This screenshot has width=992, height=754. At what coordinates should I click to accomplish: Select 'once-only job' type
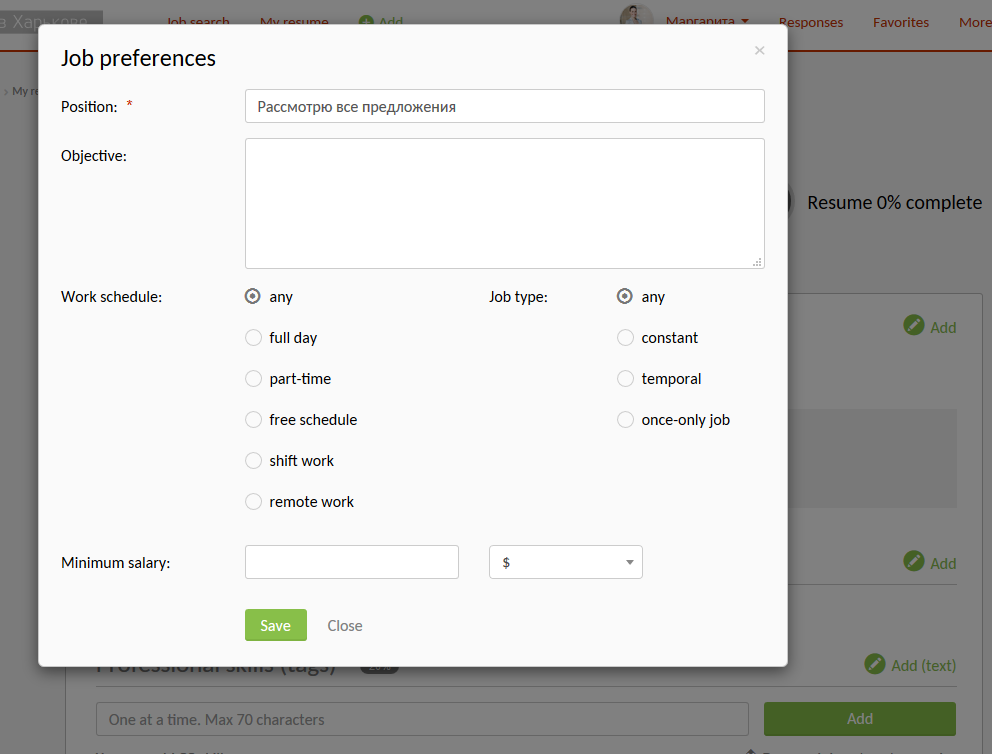626,420
